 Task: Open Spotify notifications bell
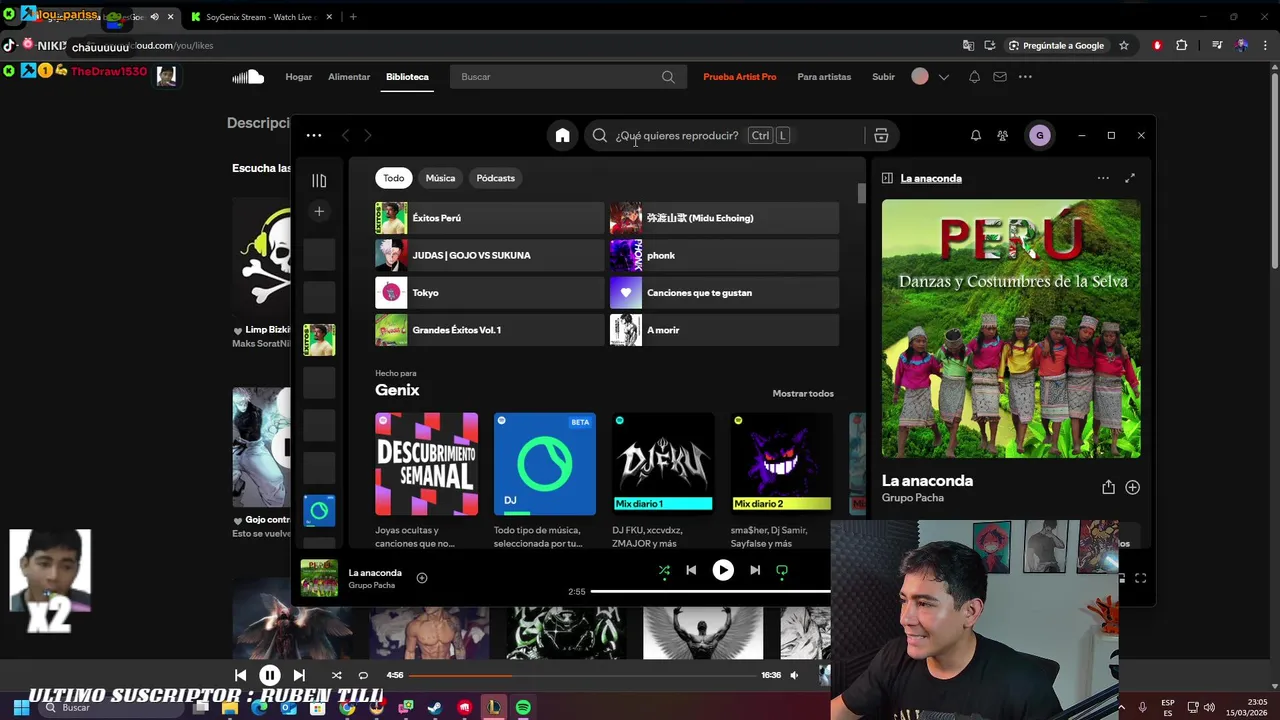click(x=975, y=136)
